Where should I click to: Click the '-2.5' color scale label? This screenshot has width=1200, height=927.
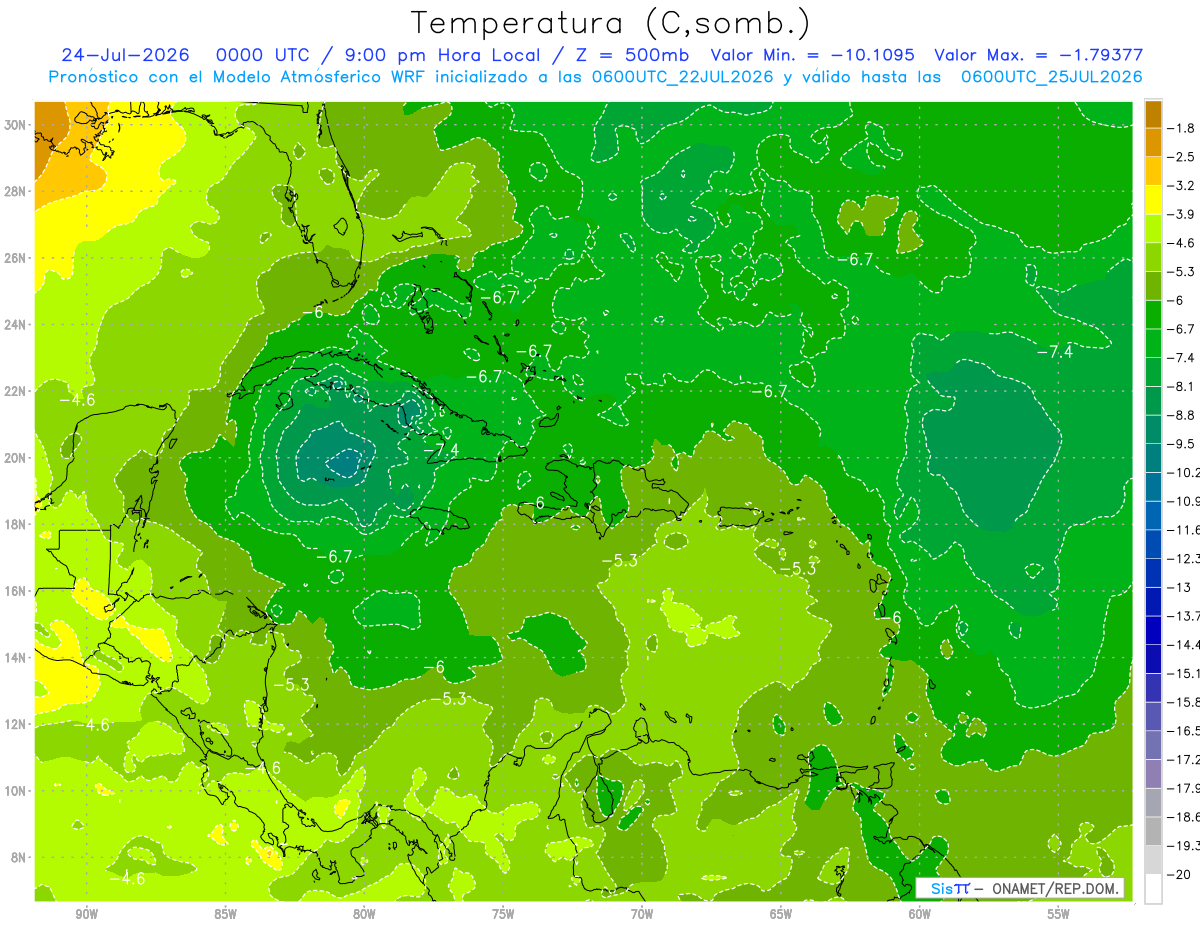pyautogui.click(x=1183, y=157)
